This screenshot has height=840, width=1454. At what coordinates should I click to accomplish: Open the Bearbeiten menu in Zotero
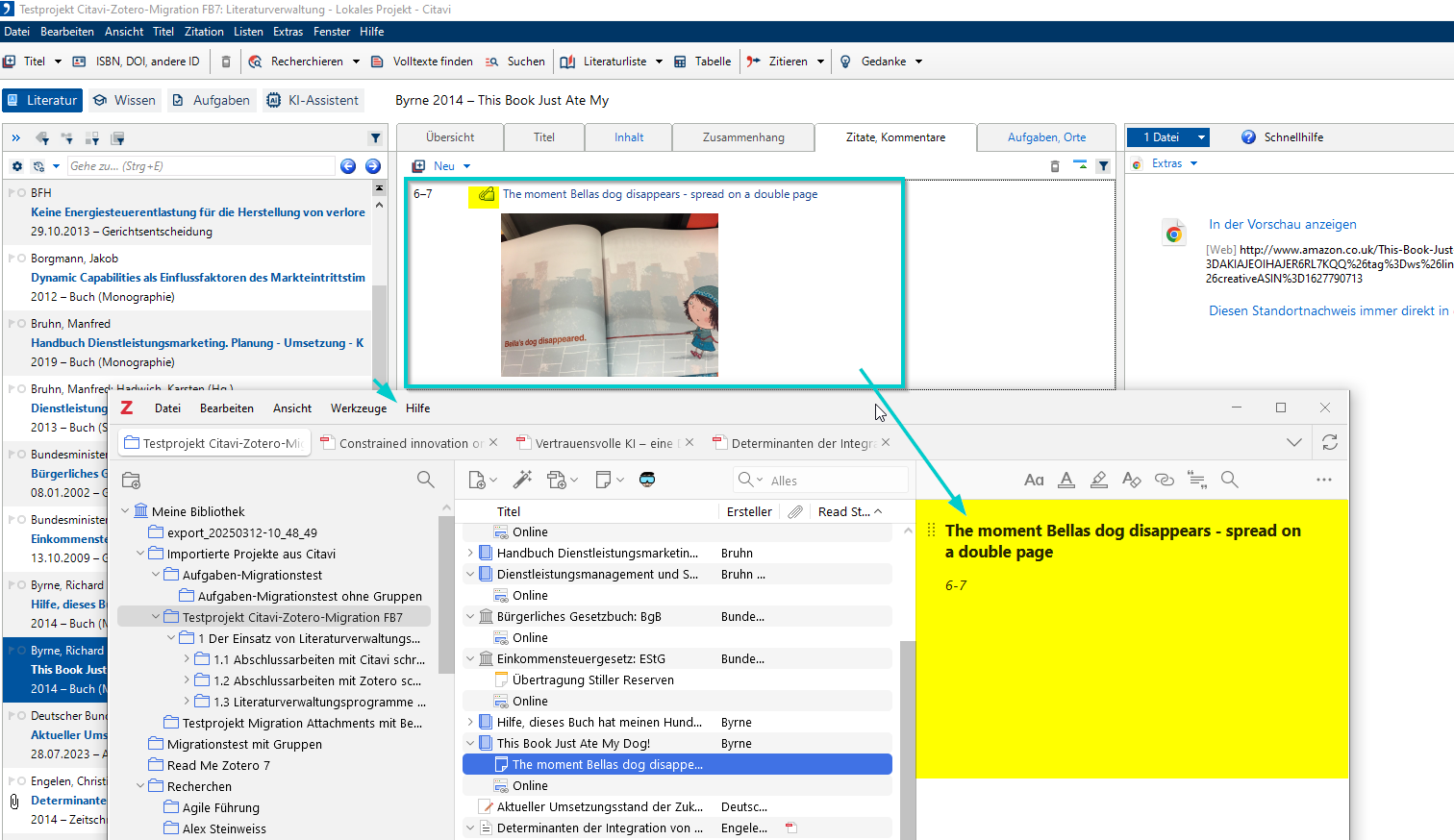(227, 408)
